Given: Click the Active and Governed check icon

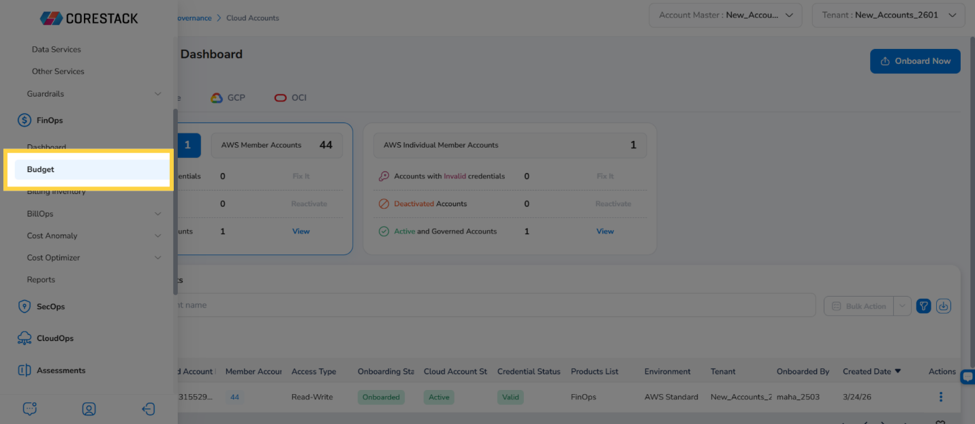Looking at the screenshot, I should (x=384, y=231).
